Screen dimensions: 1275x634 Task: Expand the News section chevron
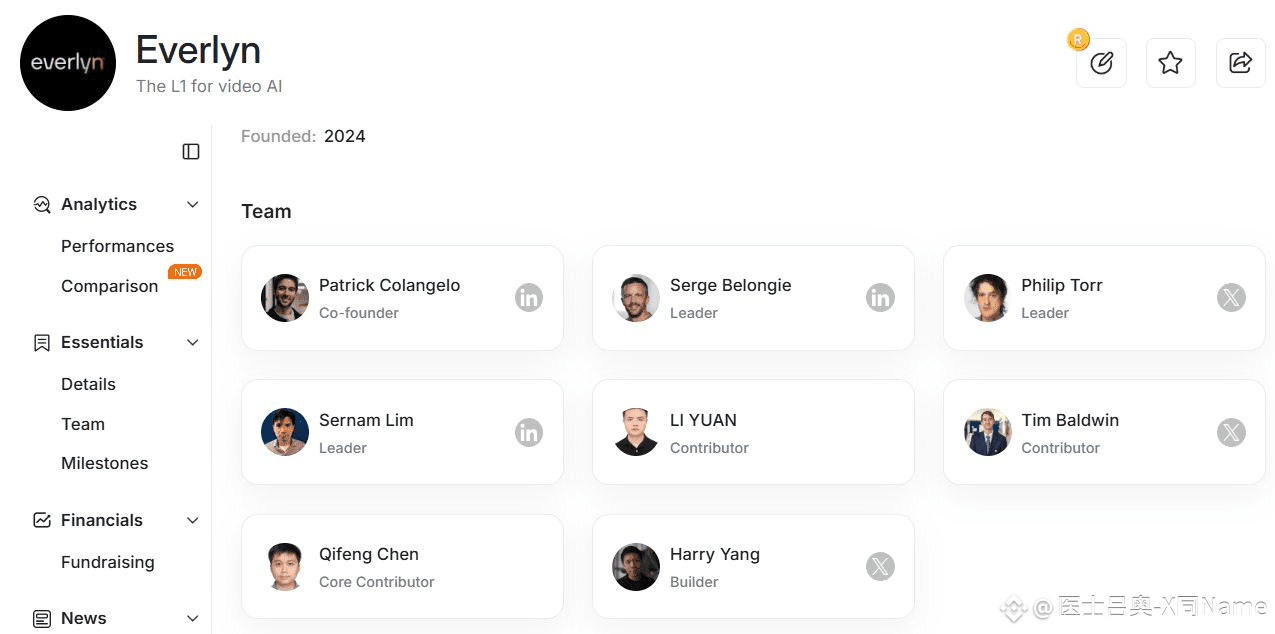193,618
